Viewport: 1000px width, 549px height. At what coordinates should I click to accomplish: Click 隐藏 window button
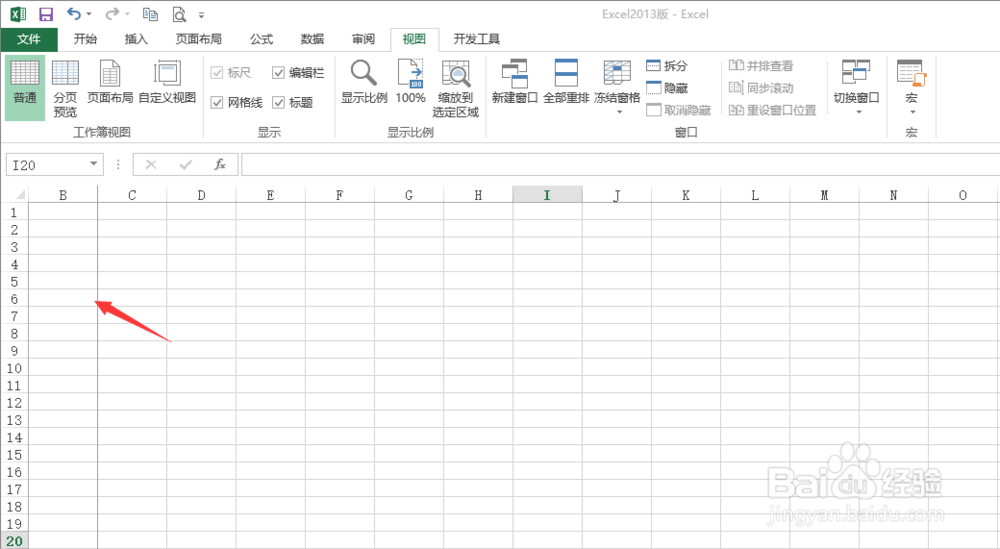666,88
